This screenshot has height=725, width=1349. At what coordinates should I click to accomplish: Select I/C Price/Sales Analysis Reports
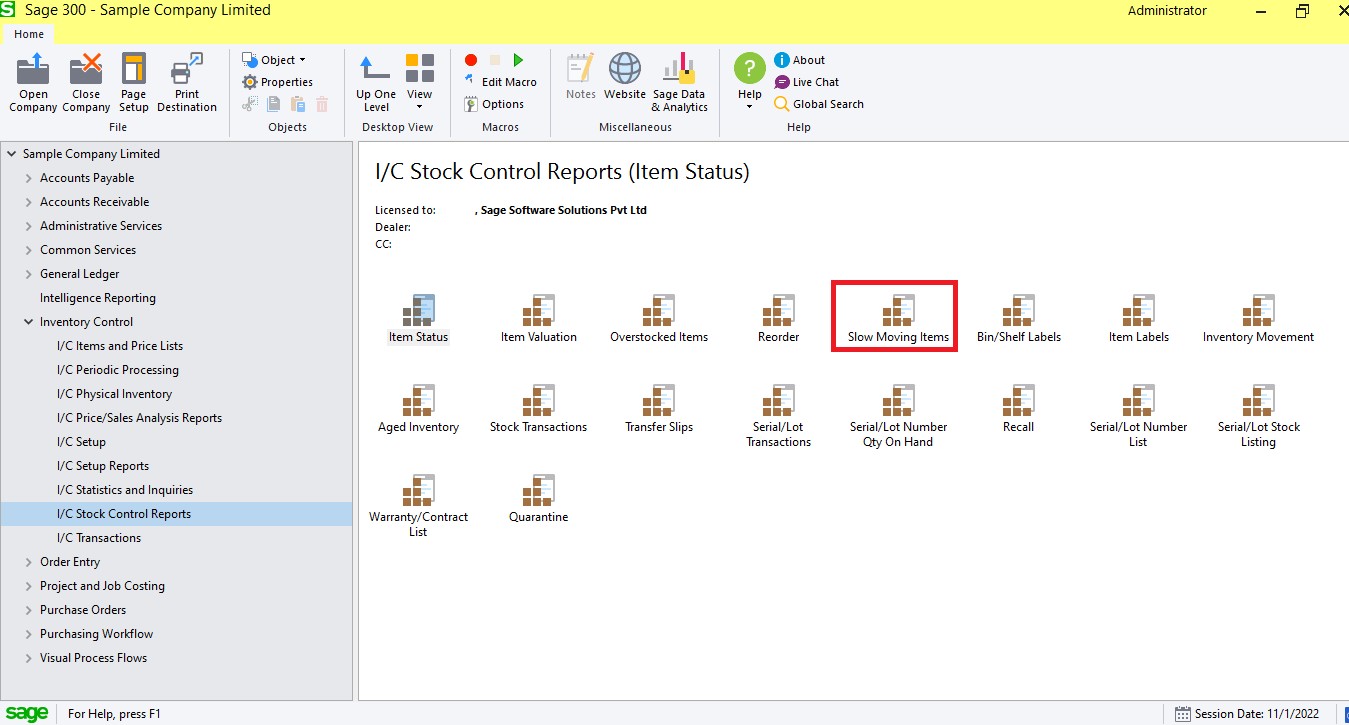[x=140, y=418]
